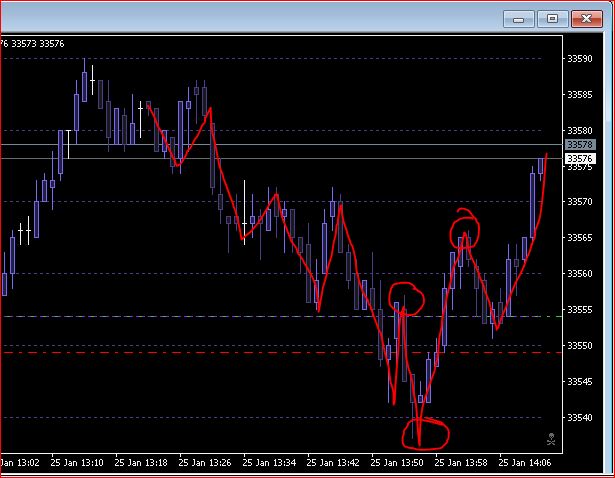
Task: Select the red dashed horizontal level line
Action: coord(281,353)
